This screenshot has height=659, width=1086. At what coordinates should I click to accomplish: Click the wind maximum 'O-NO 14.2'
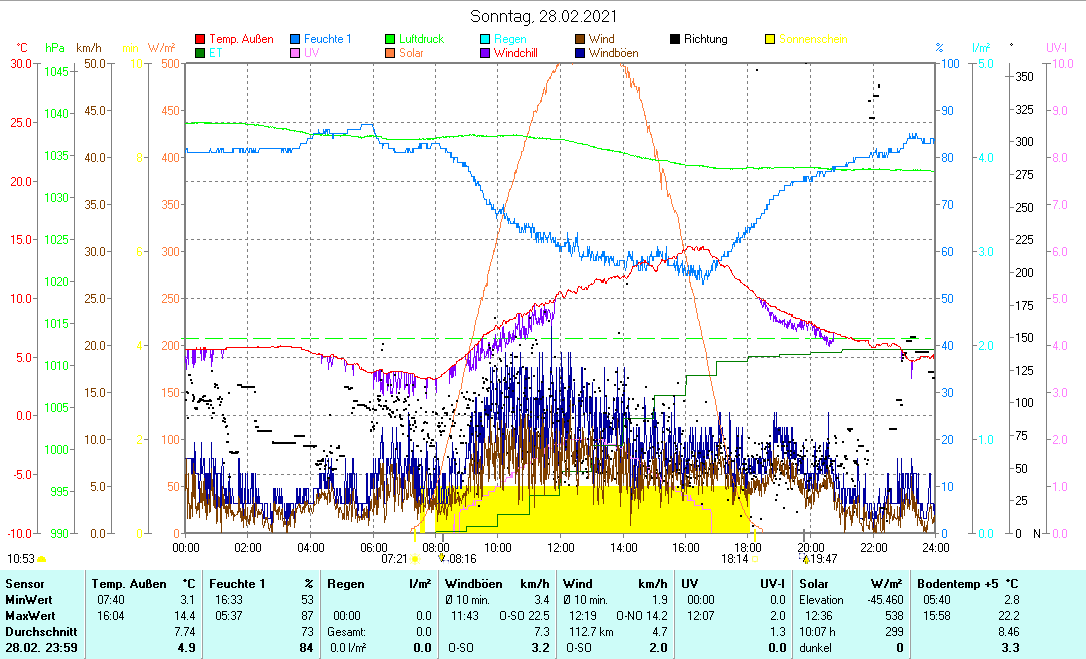pos(642,616)
